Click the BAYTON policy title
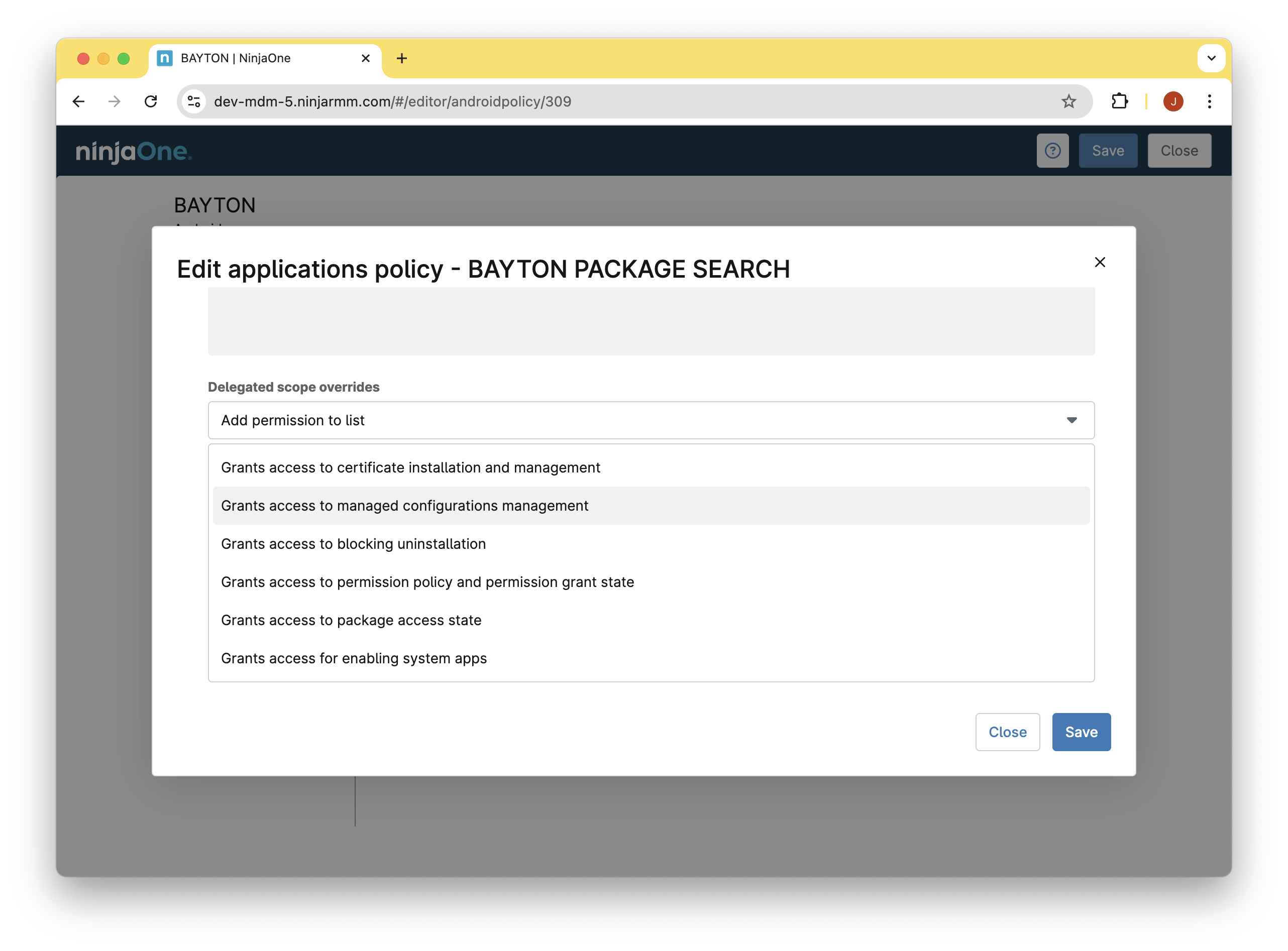1288x951 pixels. click(x=215, y=205)
